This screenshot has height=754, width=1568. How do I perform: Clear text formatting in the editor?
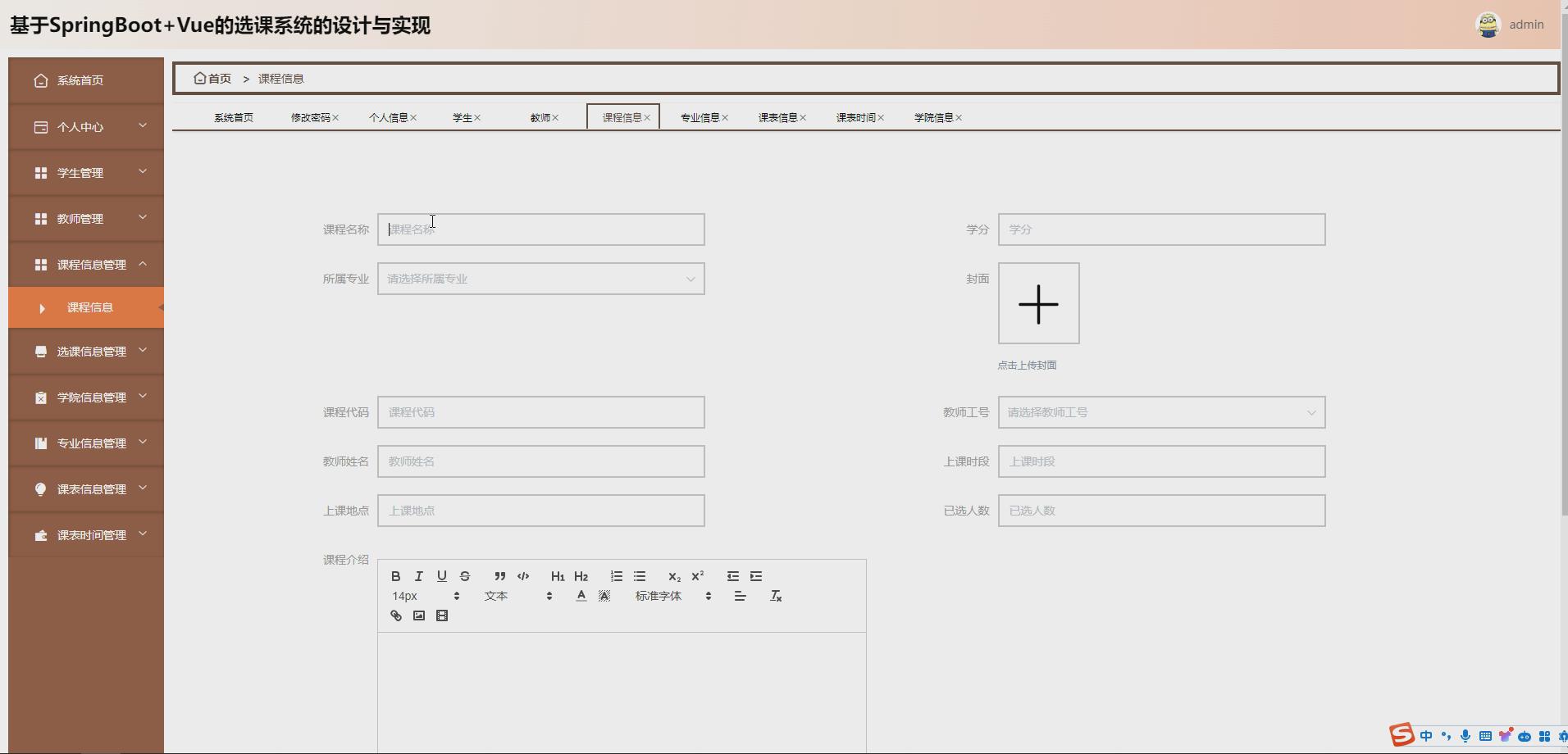(x=776, y=596)
